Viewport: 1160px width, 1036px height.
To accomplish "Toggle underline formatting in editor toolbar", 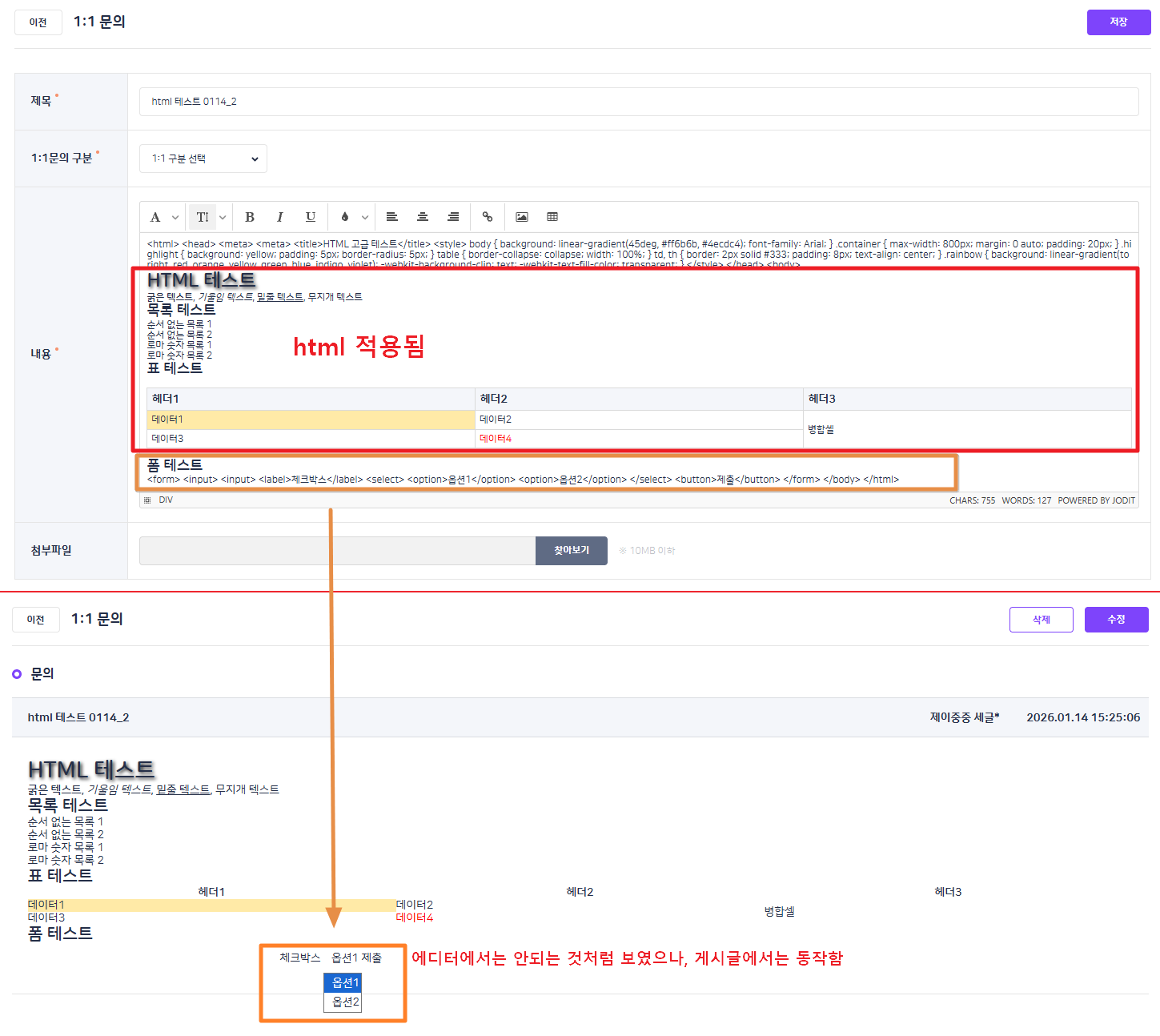I will point(311,217).
